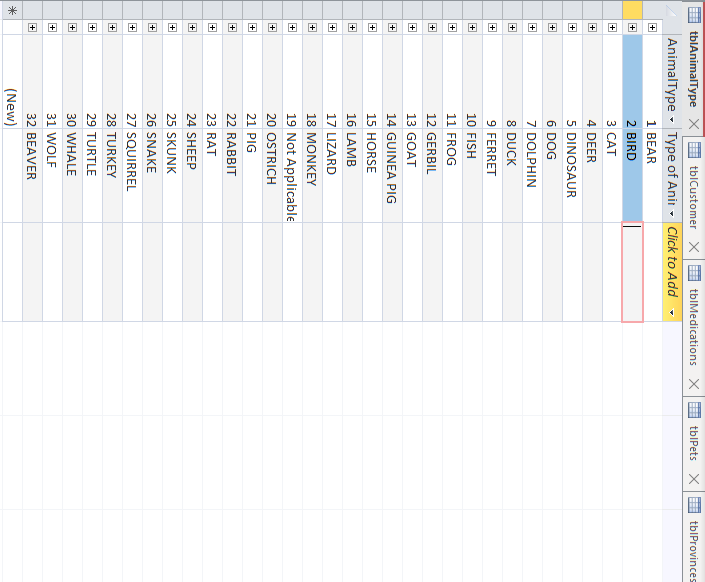Expand the BEAVER row plus icon

tap(32, 27)
